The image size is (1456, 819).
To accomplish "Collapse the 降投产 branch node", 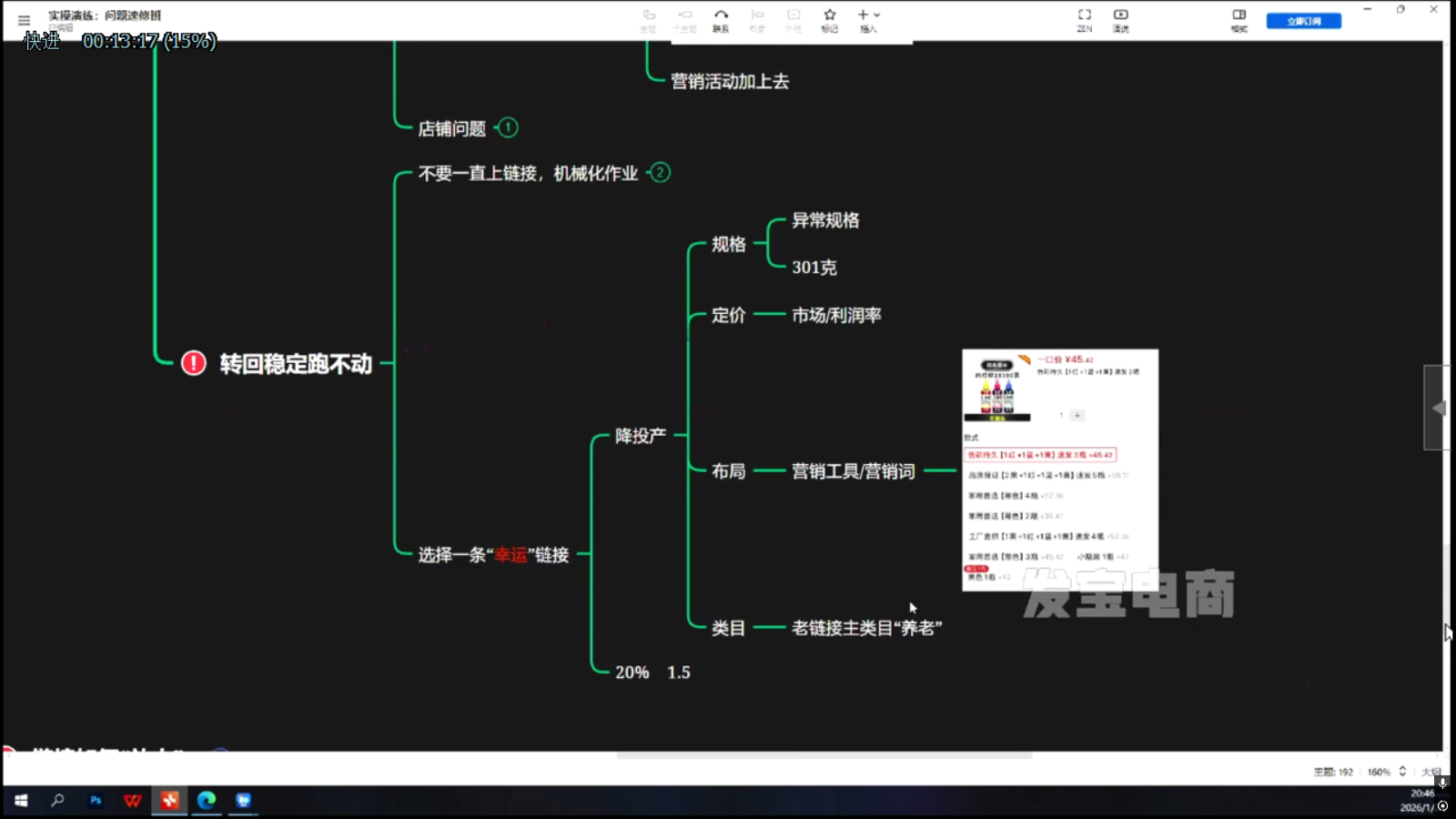I will [642, 435].
